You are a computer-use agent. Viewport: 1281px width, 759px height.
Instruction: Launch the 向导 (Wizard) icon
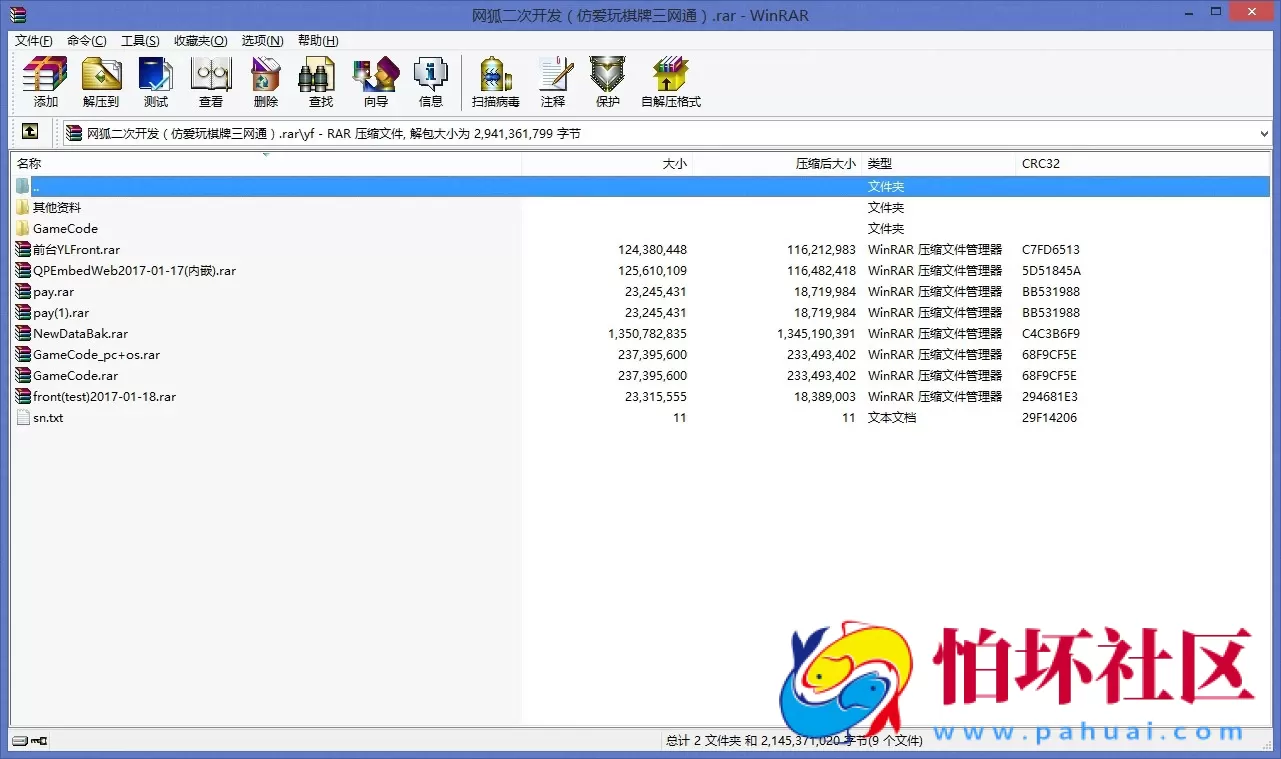click(375, 80)
